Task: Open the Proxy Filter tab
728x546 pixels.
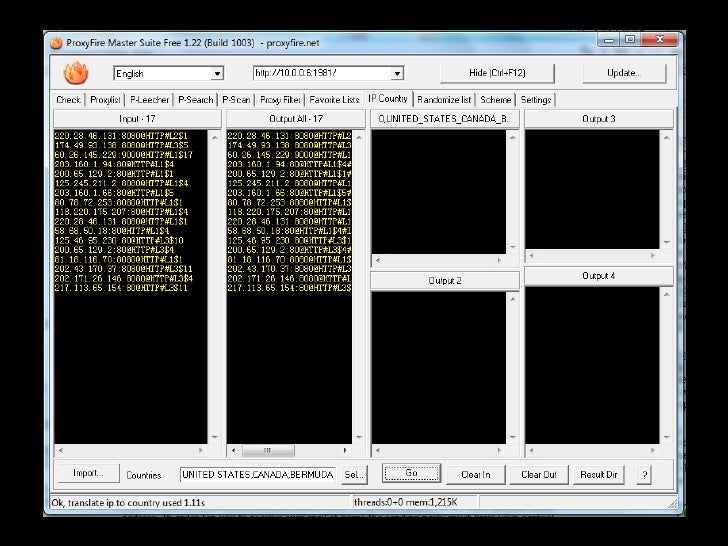Action: click(x=280, y=100)
